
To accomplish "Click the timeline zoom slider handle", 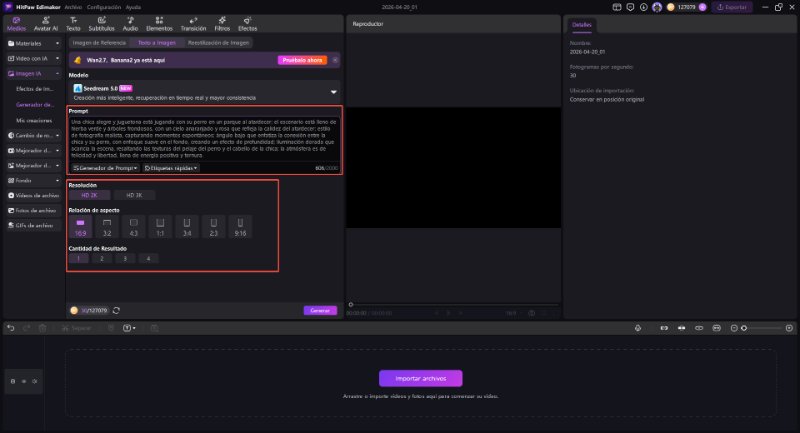I will [744, 328].
